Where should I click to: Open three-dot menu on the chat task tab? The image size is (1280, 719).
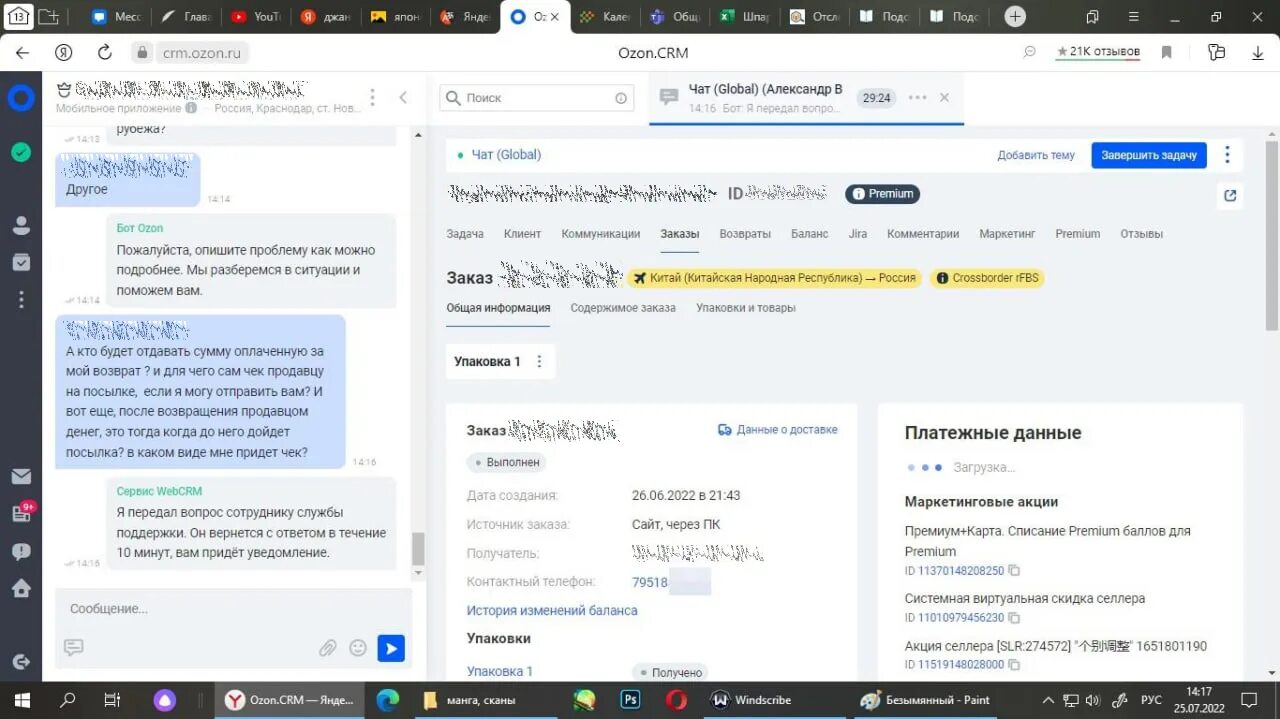click(917, 97)
